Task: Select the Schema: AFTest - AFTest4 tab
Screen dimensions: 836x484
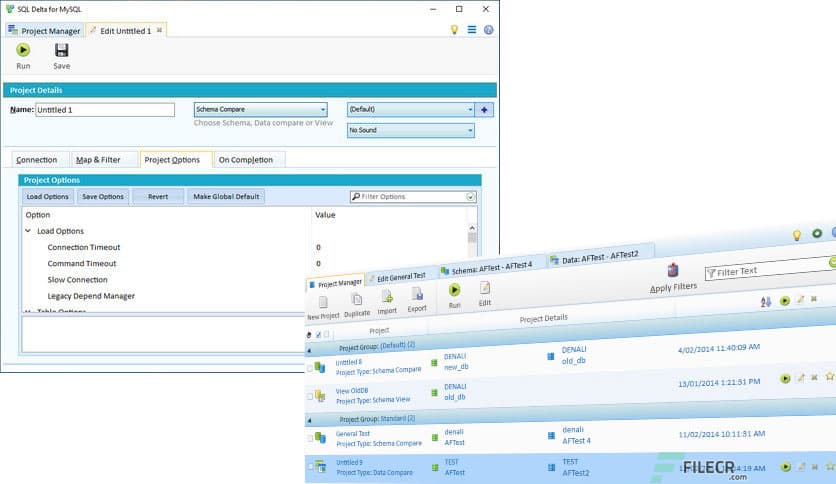Action: pyautogui.click(x=492, y=267)
